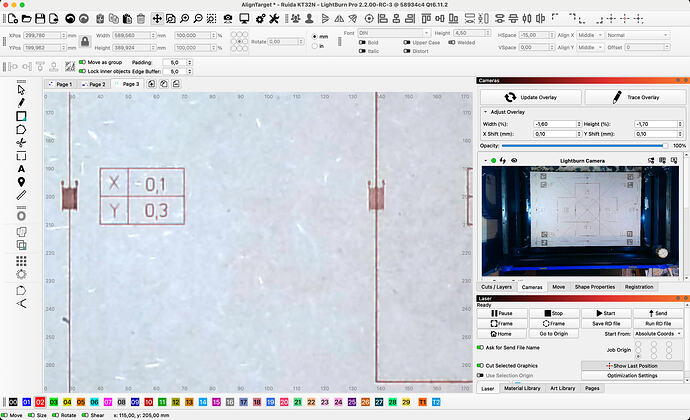This screenshot has width=690, height=420.
Task: Click the XPos input field
Action: (44, 35)
